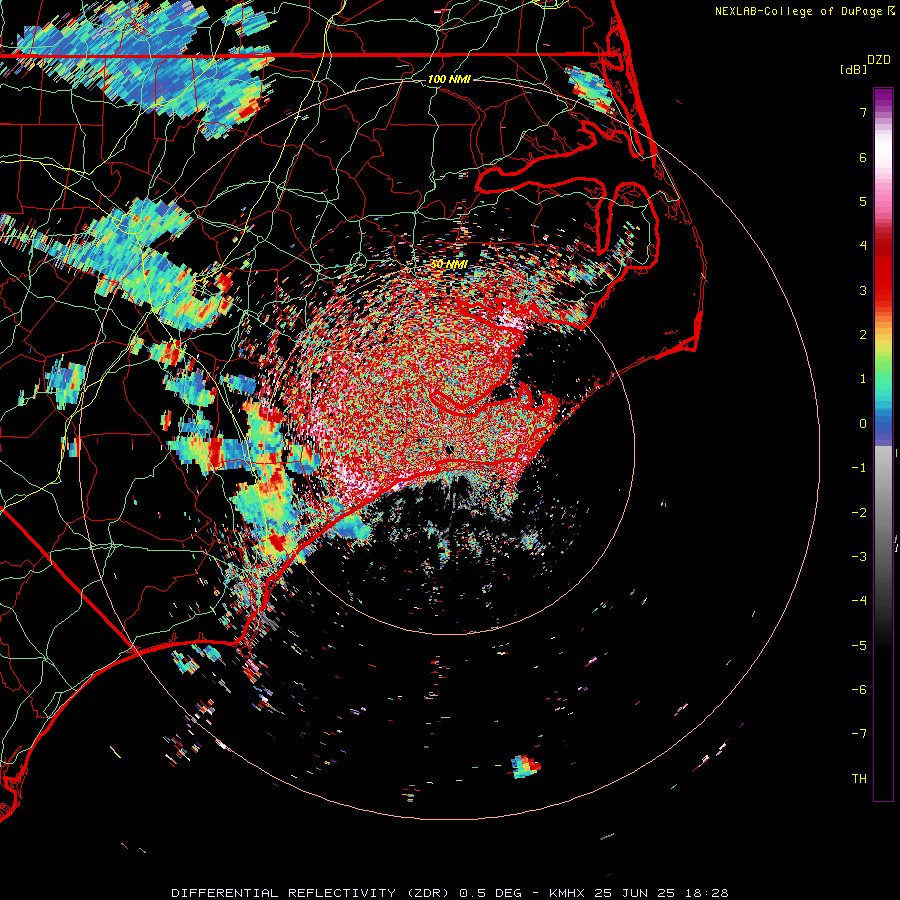Screen dimensions: 900x900
Task: Click the isolated ZDR echo offshore to the south
Action: [526, 767]
